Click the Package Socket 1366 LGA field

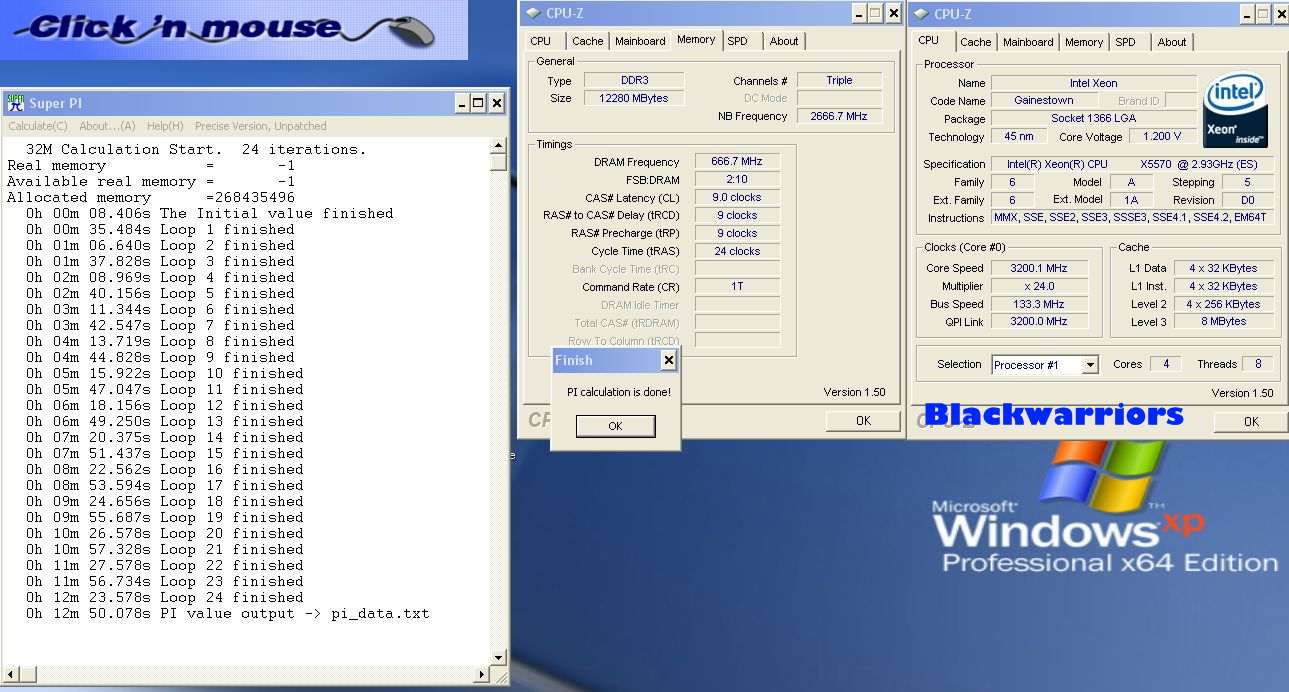point(1094,118)
